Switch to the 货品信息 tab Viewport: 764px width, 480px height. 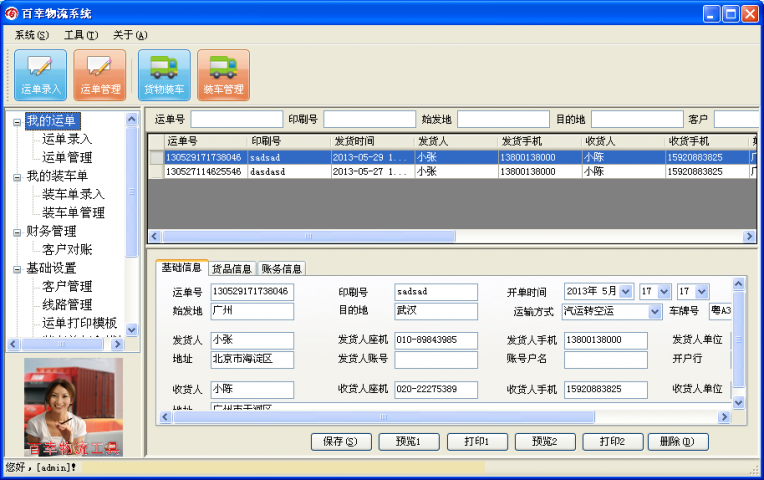[231, 269]
